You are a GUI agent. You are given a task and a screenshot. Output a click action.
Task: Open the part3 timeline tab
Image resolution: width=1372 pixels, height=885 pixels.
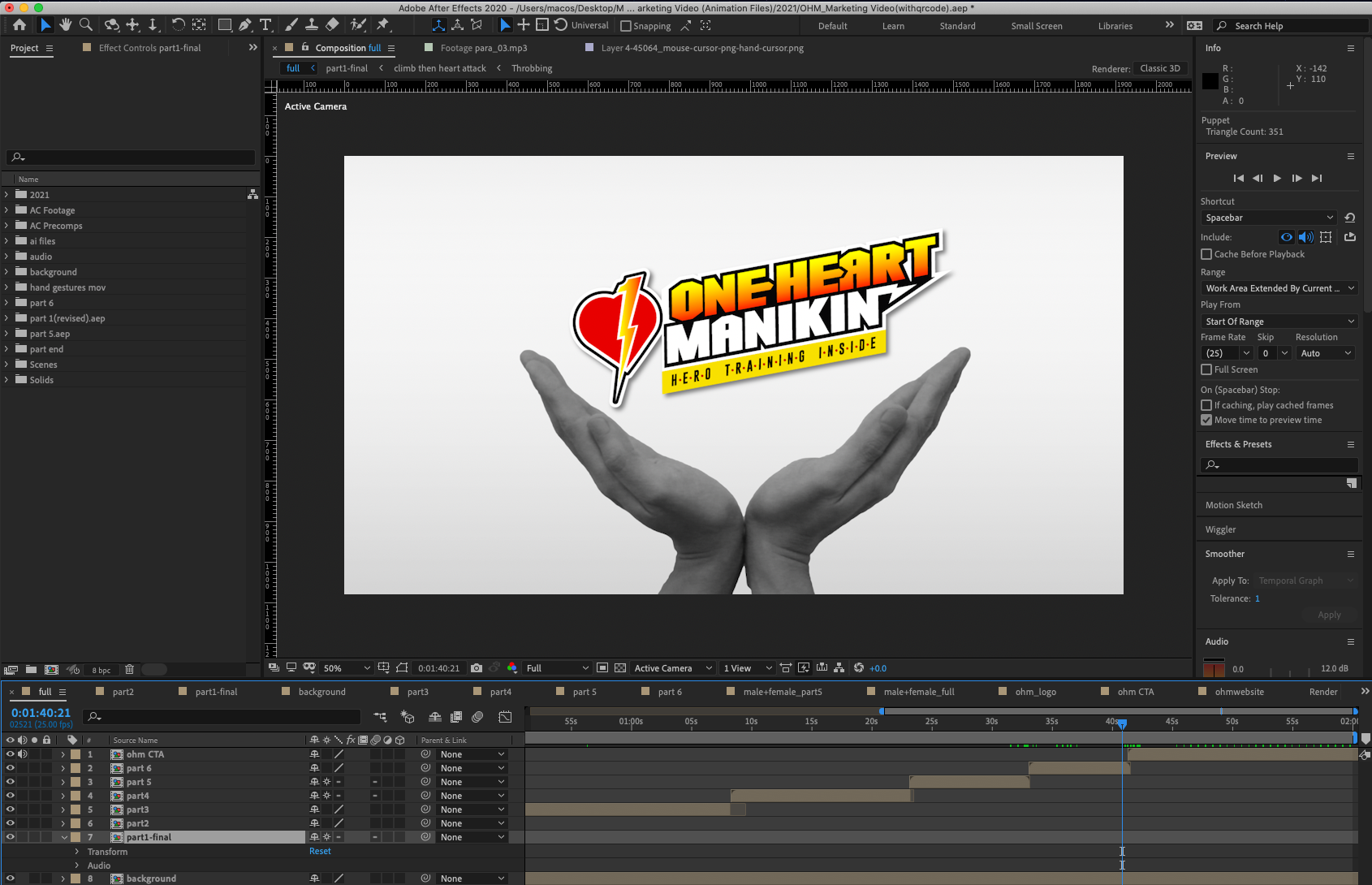point(418,692)
